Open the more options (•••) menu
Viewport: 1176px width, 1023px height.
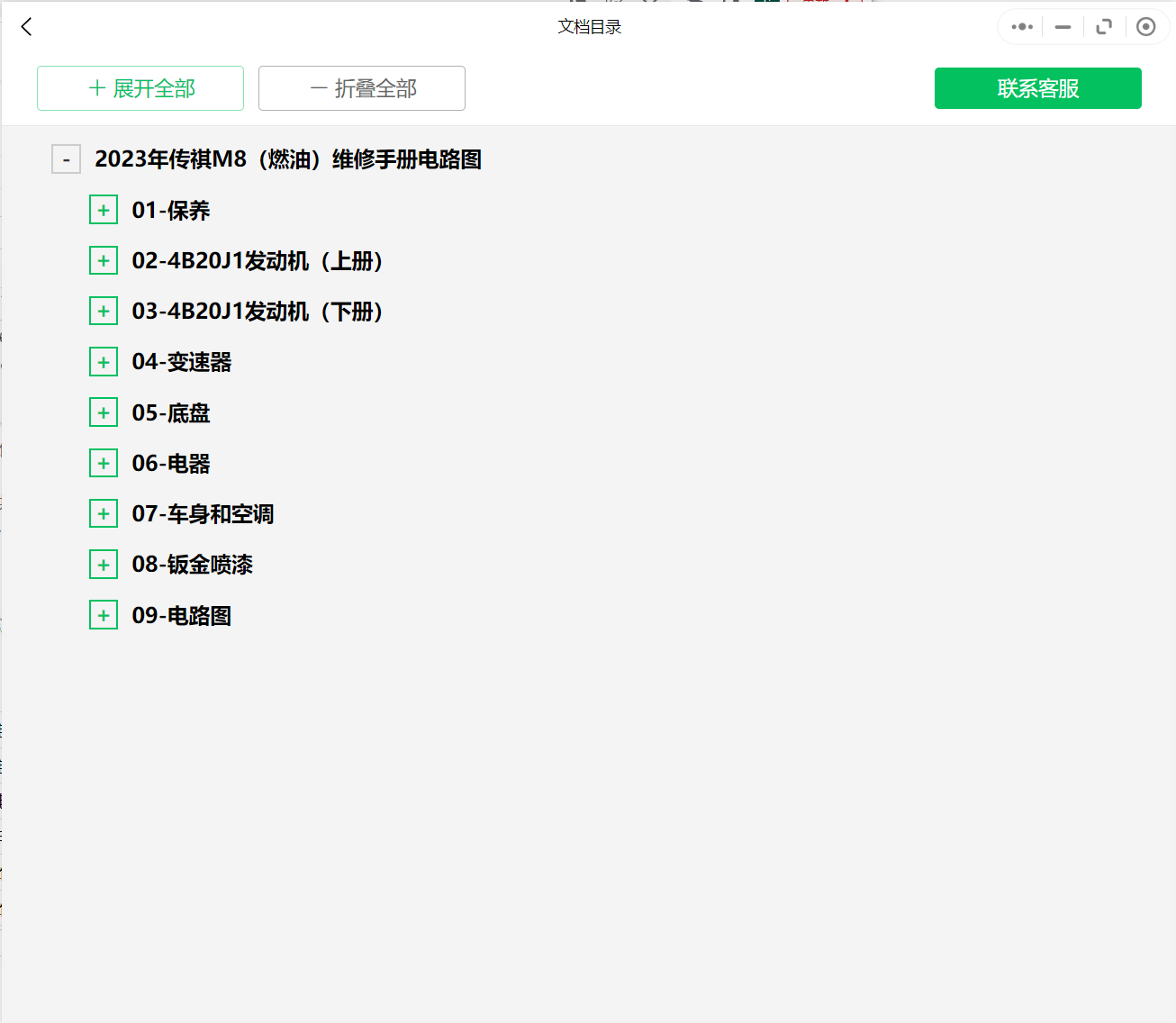pos(1020,26)
